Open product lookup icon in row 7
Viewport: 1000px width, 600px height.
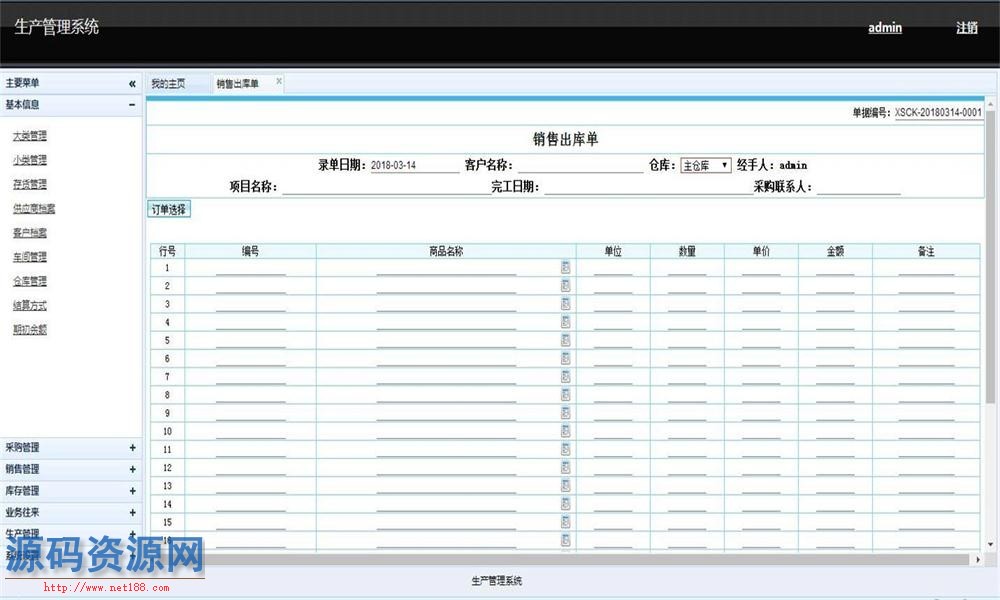click(565, 376)
